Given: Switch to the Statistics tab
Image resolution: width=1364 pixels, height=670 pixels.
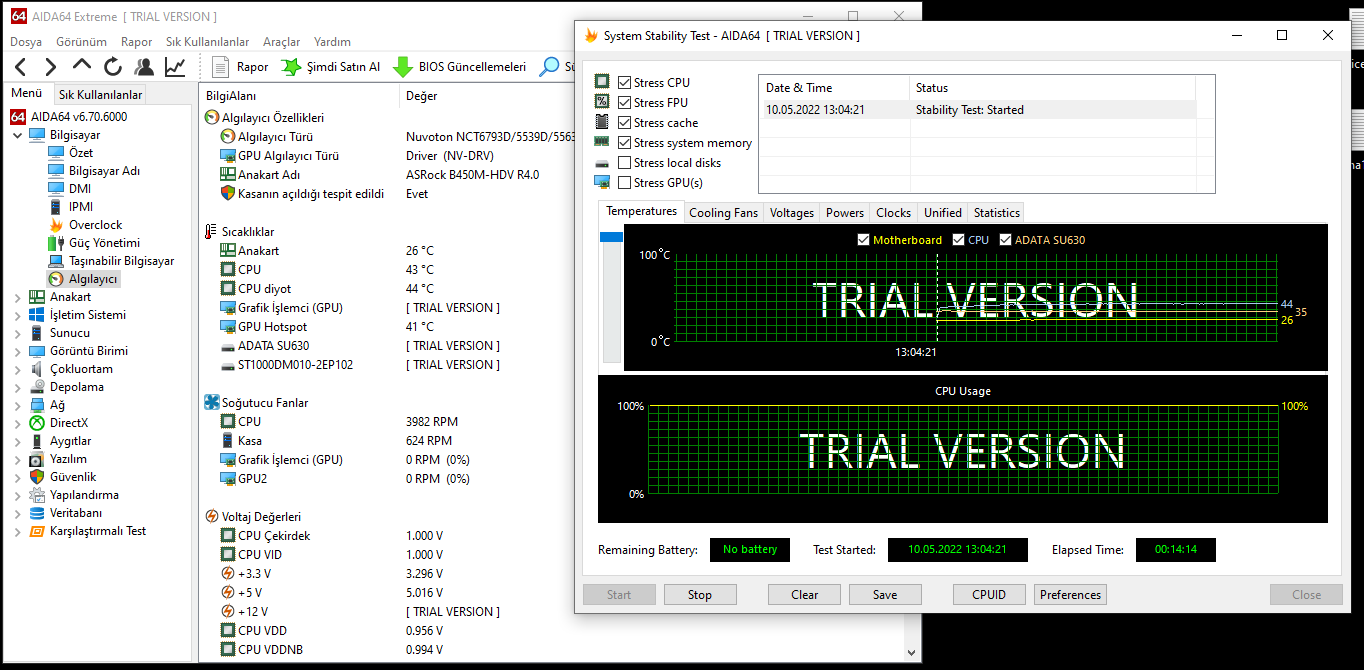Looking at the screenshot, I should [997, 212].
